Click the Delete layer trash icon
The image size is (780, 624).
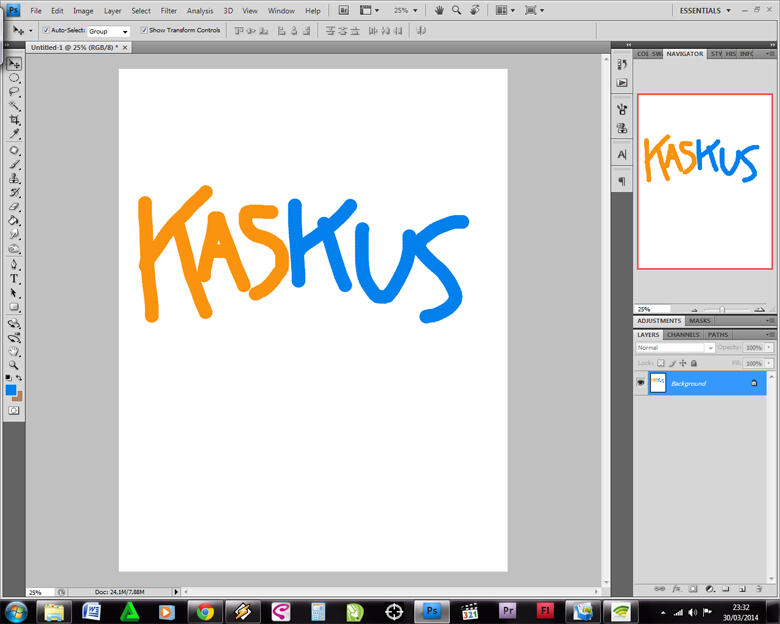point(759,589)
